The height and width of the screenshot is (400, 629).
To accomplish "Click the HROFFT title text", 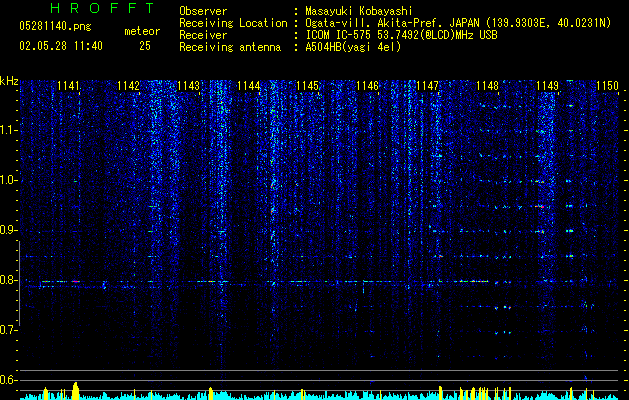I will [102, 8].
